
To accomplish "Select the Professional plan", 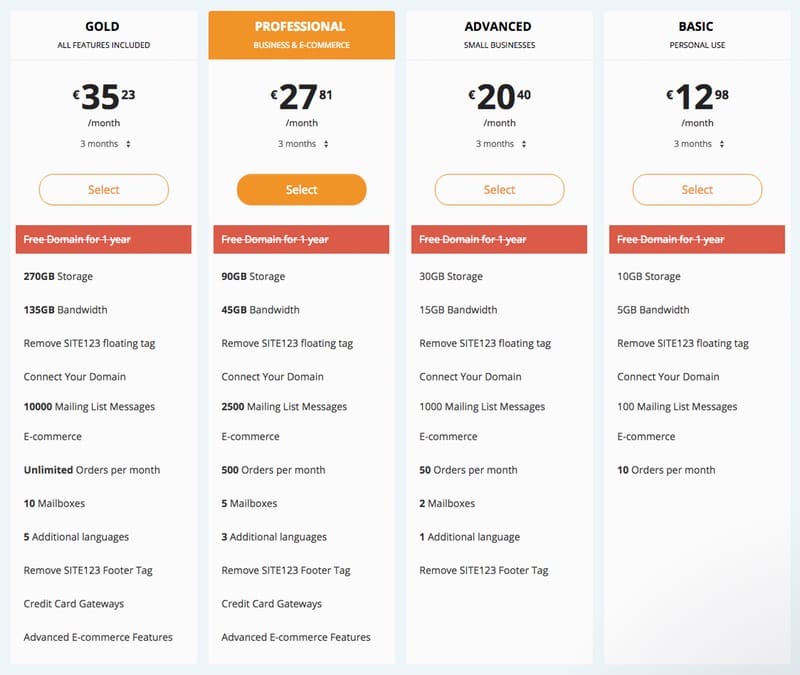I will click(301, 189).
